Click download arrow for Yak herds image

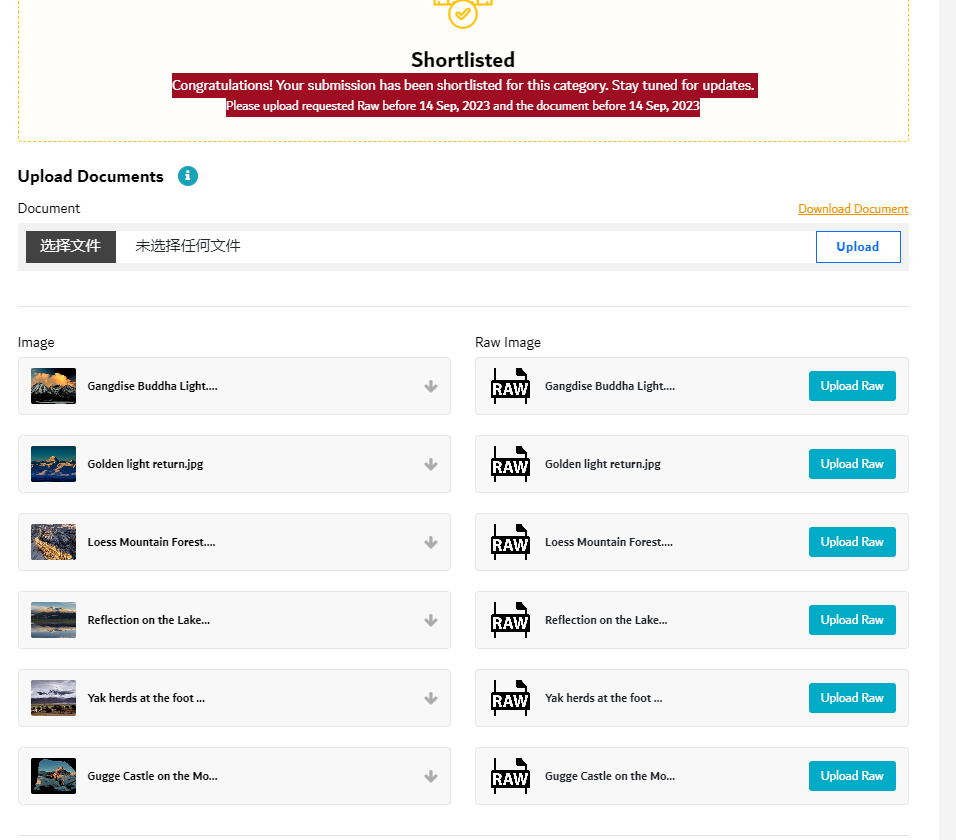coord(431,699)
